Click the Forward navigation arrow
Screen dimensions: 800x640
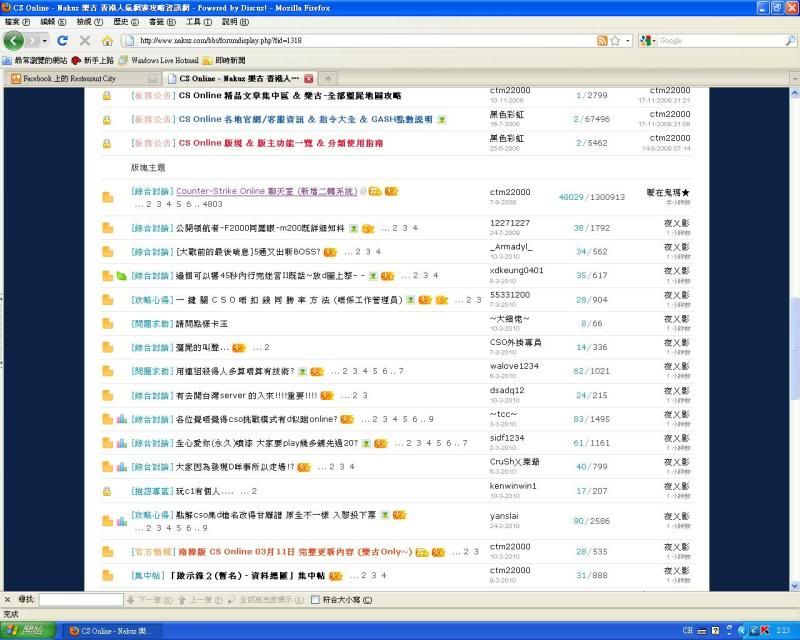tap(33, 40)
